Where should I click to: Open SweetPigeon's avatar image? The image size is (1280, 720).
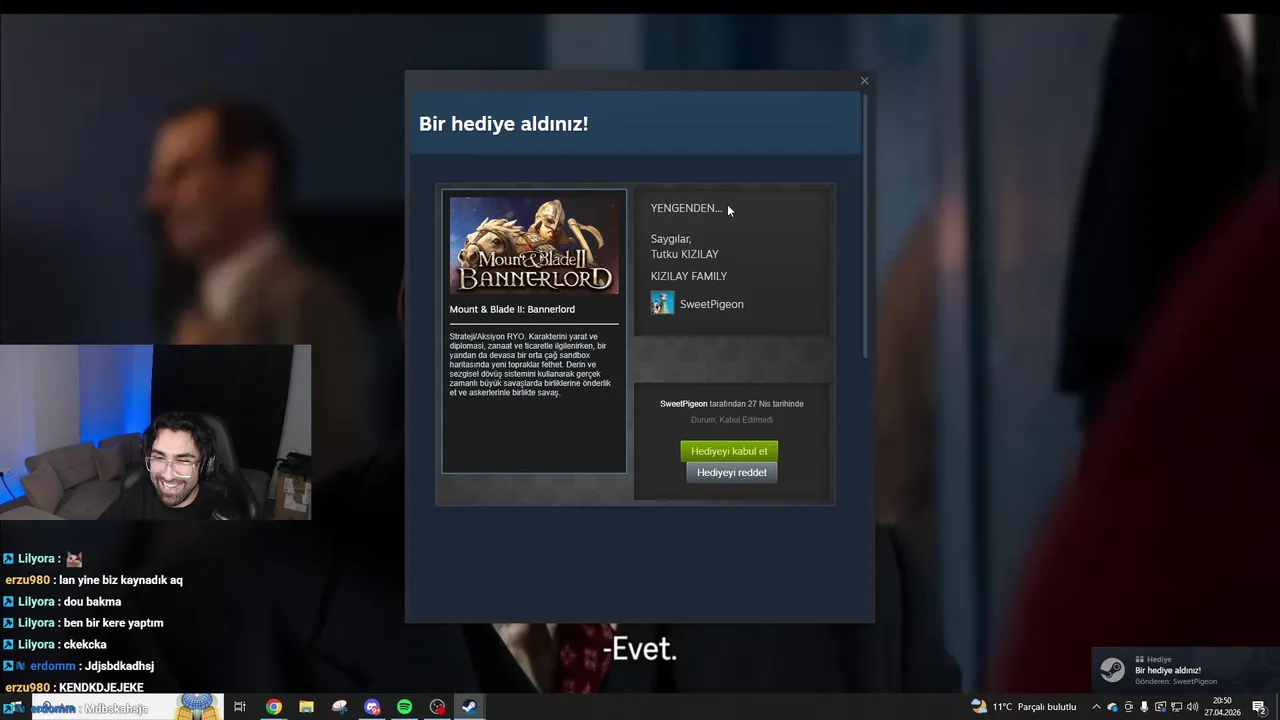coord(662,303)
